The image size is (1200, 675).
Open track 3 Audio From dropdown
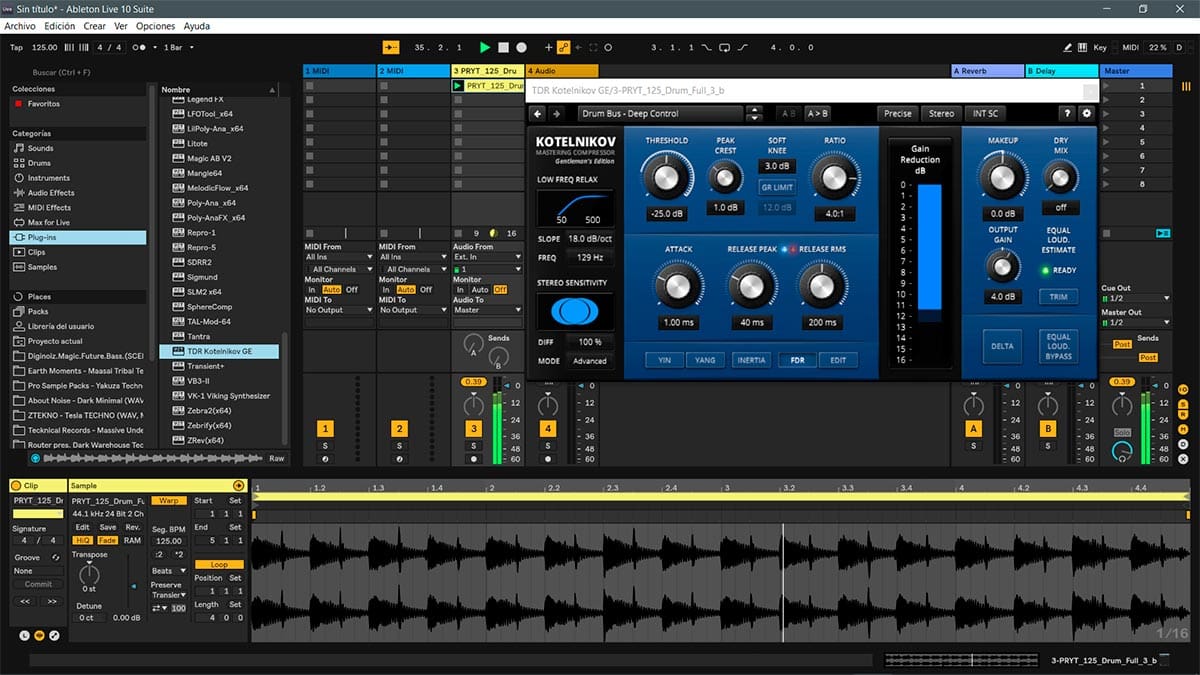click(x=488, y=257)
